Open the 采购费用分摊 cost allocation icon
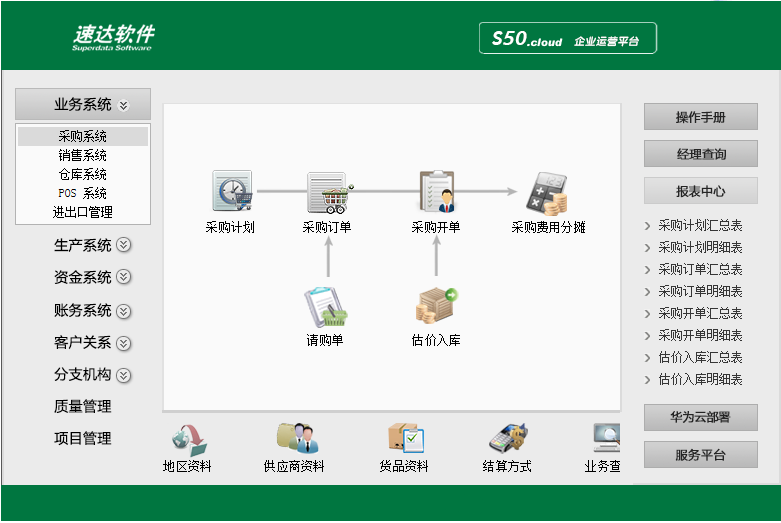This screenshot has height=523, width=781. [547, 193]
